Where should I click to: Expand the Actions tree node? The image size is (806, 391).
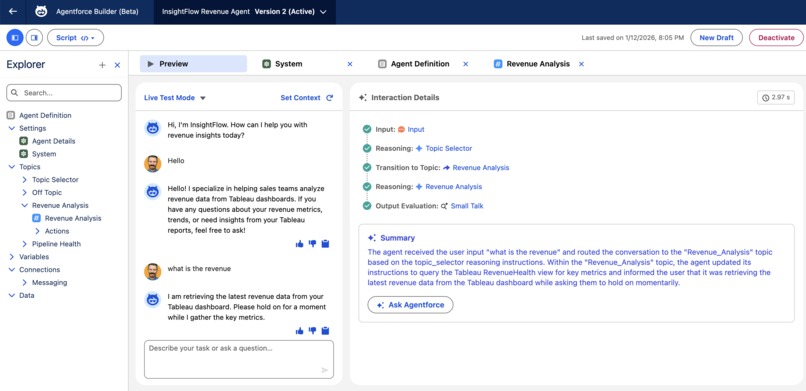[x=37, y=231]
